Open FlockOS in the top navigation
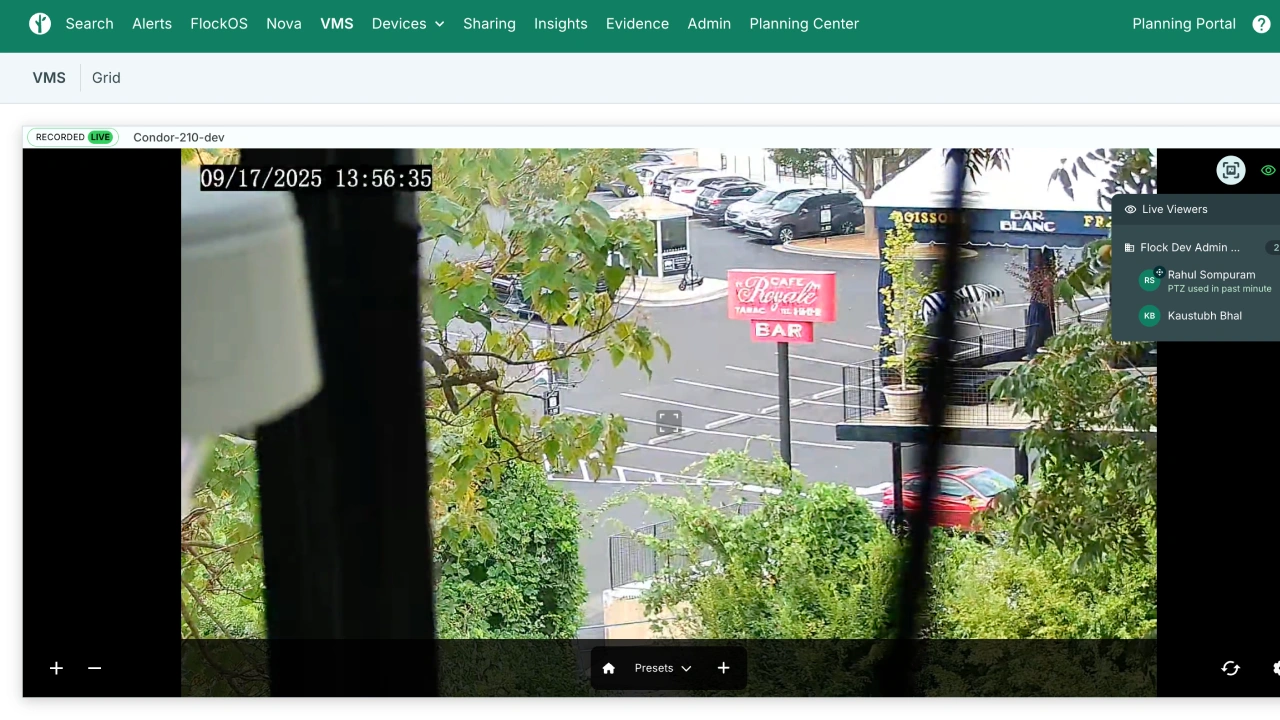Screen dimensions: 1280x720 (219, 24)
